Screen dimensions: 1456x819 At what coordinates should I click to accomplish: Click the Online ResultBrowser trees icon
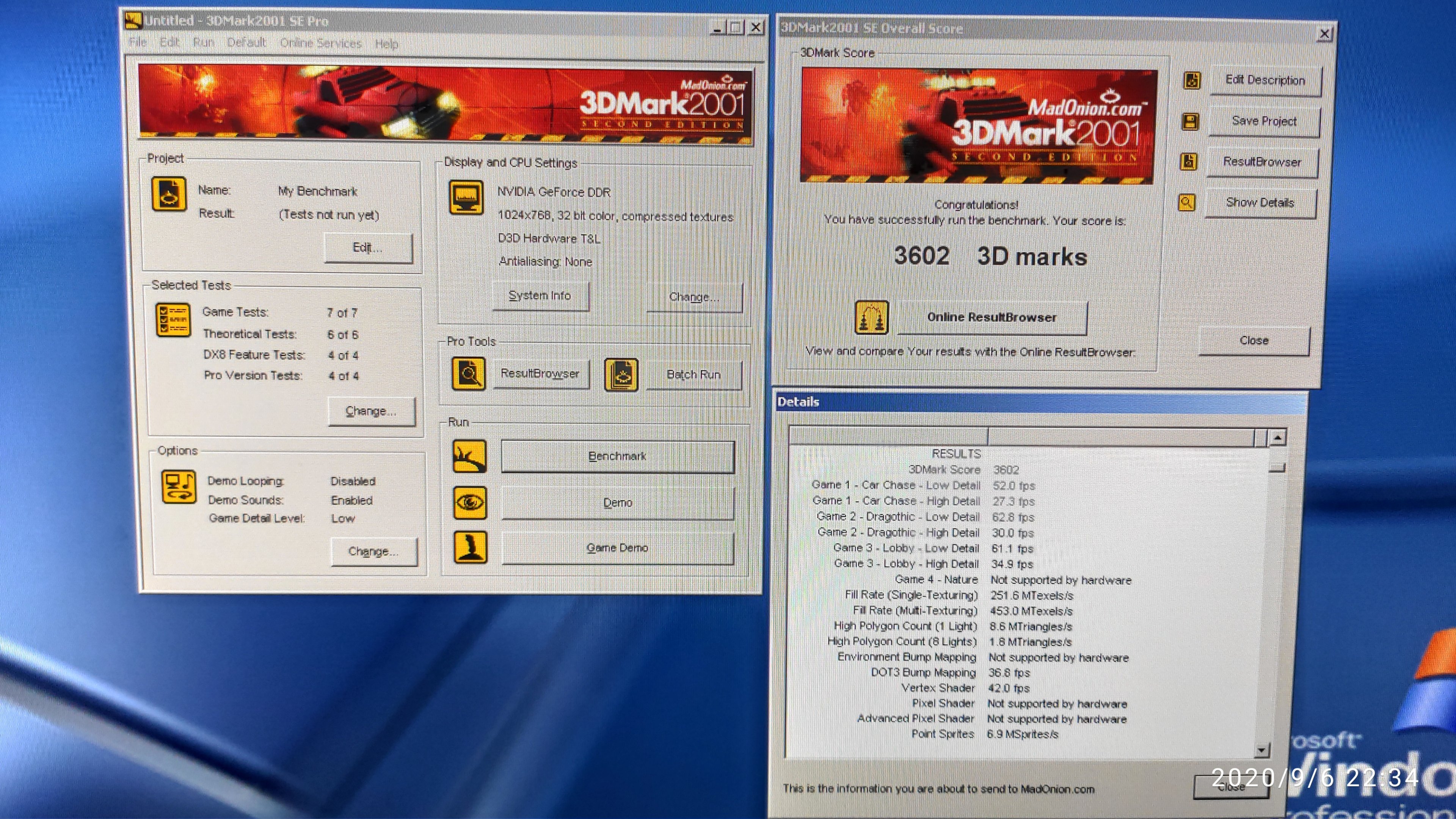click(872, 318)
